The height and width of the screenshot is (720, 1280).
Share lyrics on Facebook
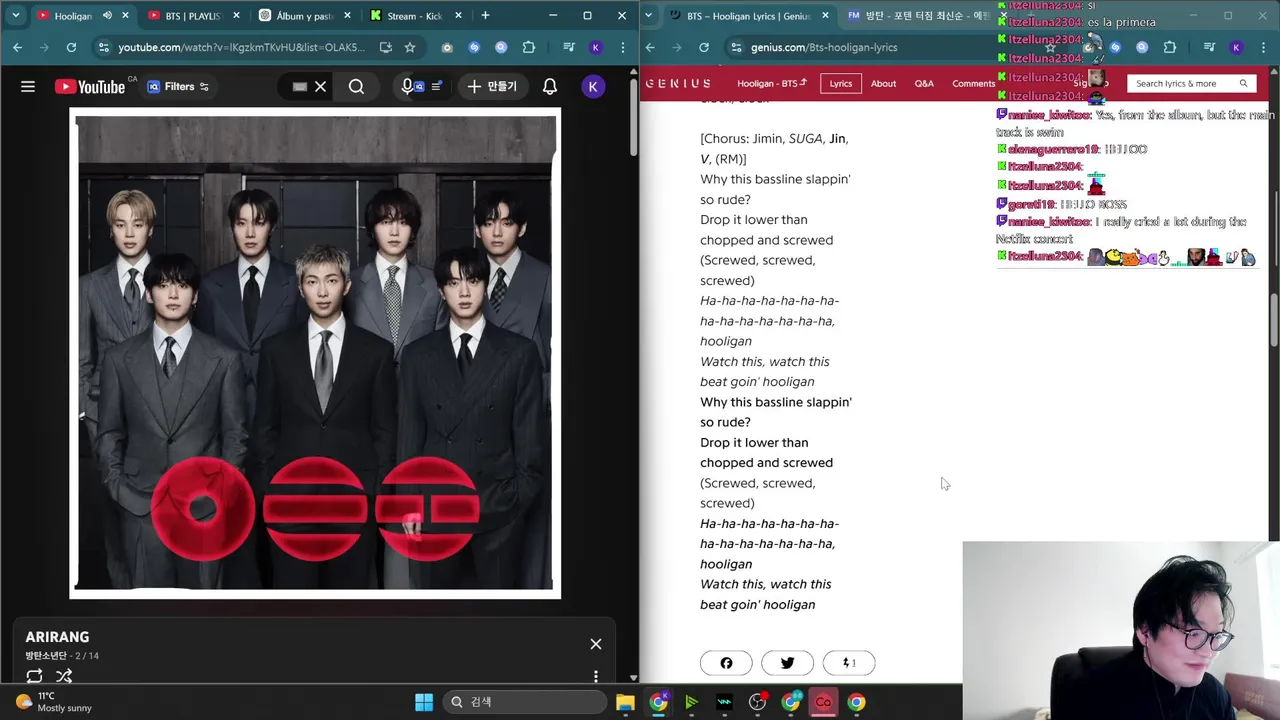726,663
